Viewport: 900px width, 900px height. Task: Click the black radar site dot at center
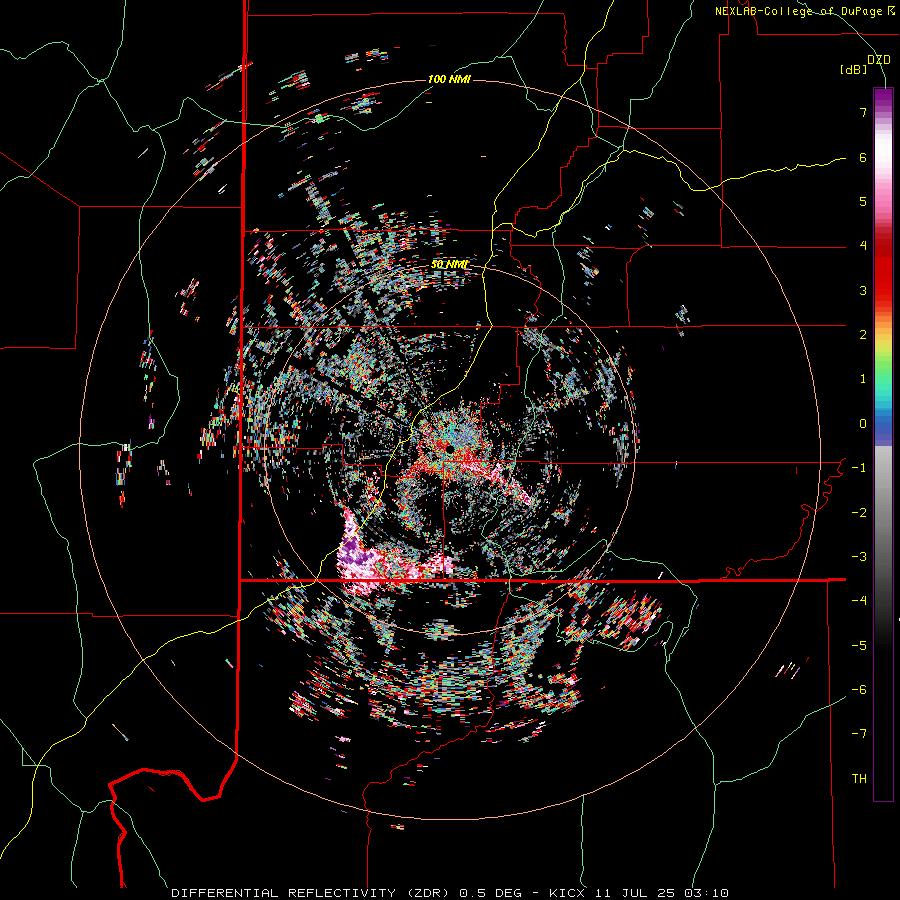tap(451, 447)
